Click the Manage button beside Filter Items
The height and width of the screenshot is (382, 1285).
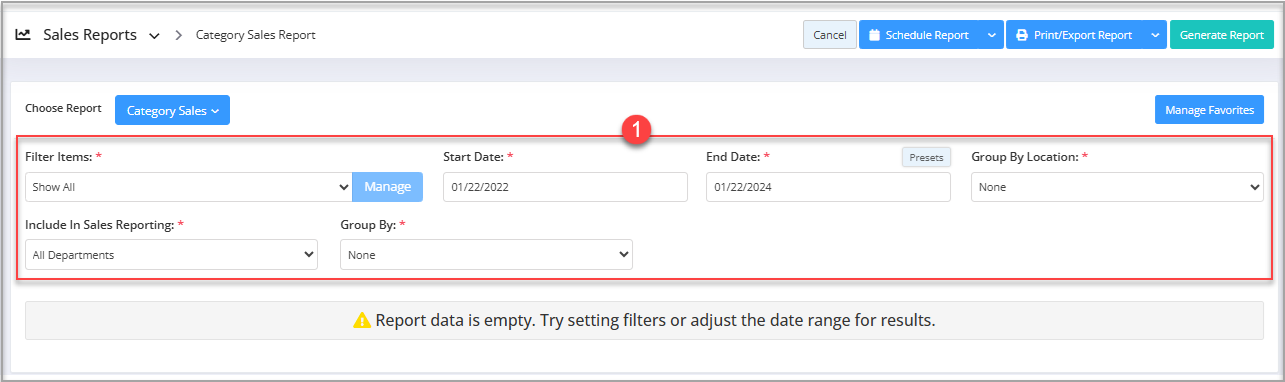tap(387, 187)
